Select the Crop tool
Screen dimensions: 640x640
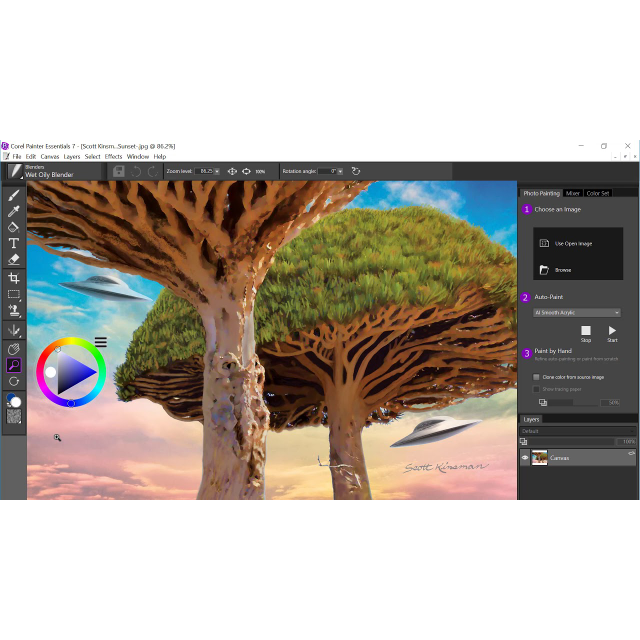(x=13, y=278)
